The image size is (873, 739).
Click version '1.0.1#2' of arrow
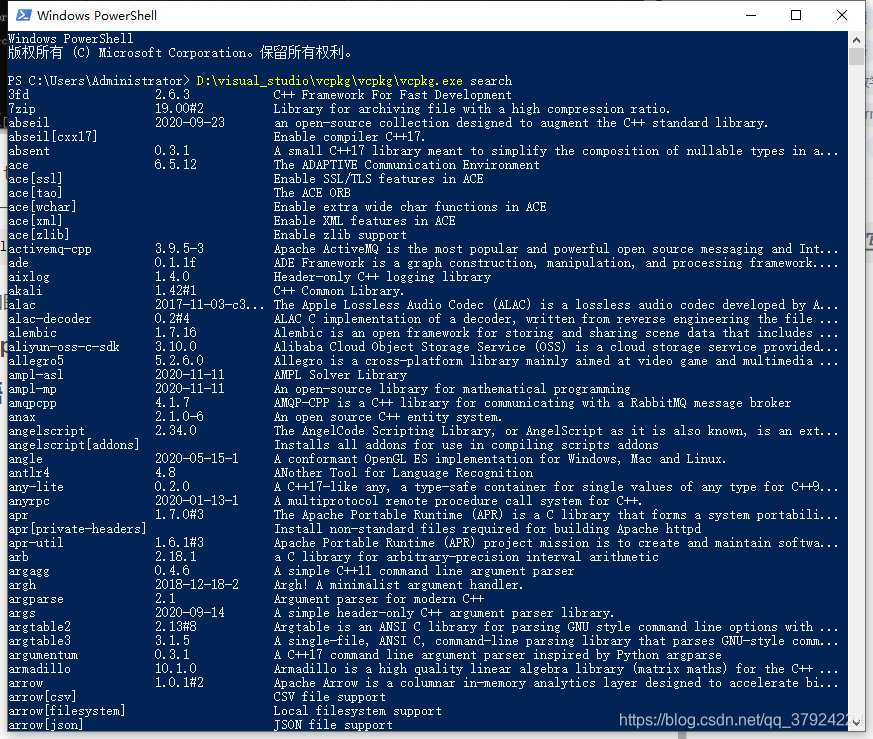179,683
